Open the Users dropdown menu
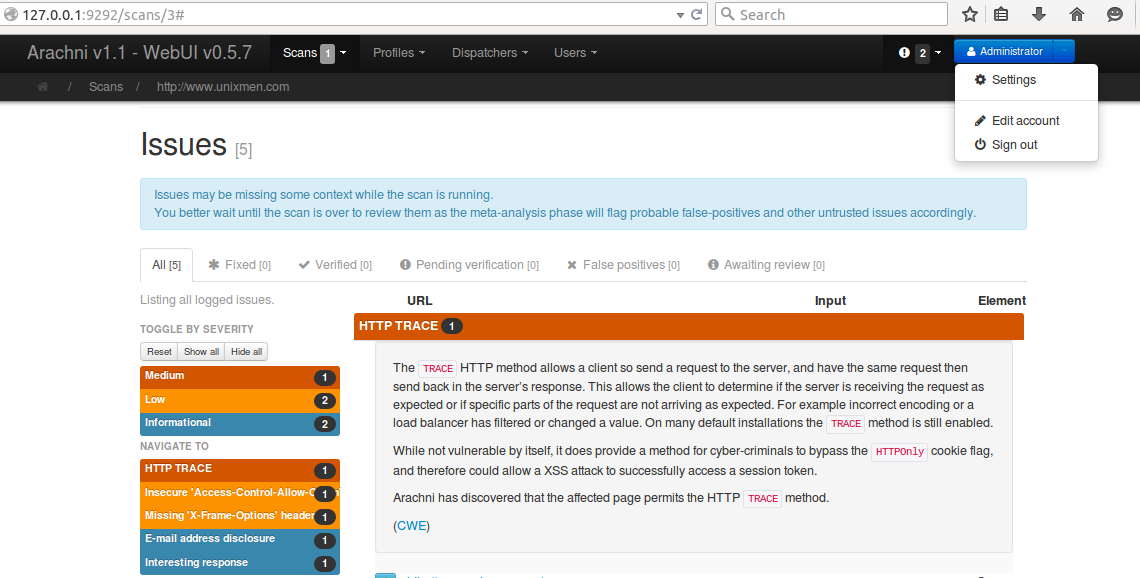1140x578 pixels. [575, 52]
